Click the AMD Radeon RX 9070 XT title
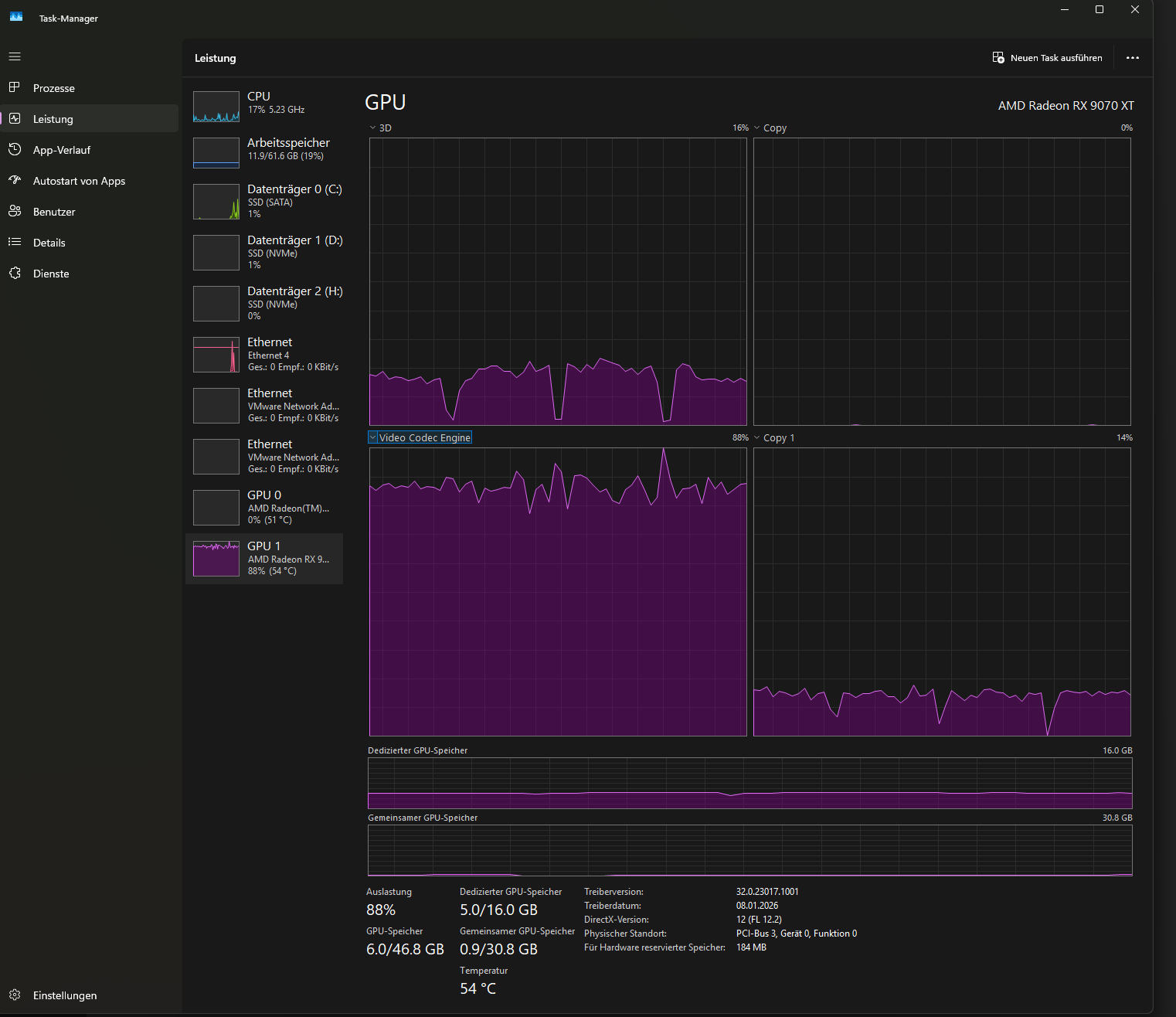Image resolution: width=1176 pixels, height=1017 pixels. coord(1066,106)
